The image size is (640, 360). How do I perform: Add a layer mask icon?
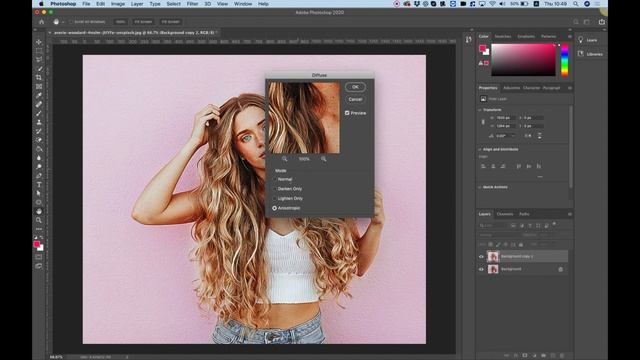pyautogui.click(x=525, y=356)
